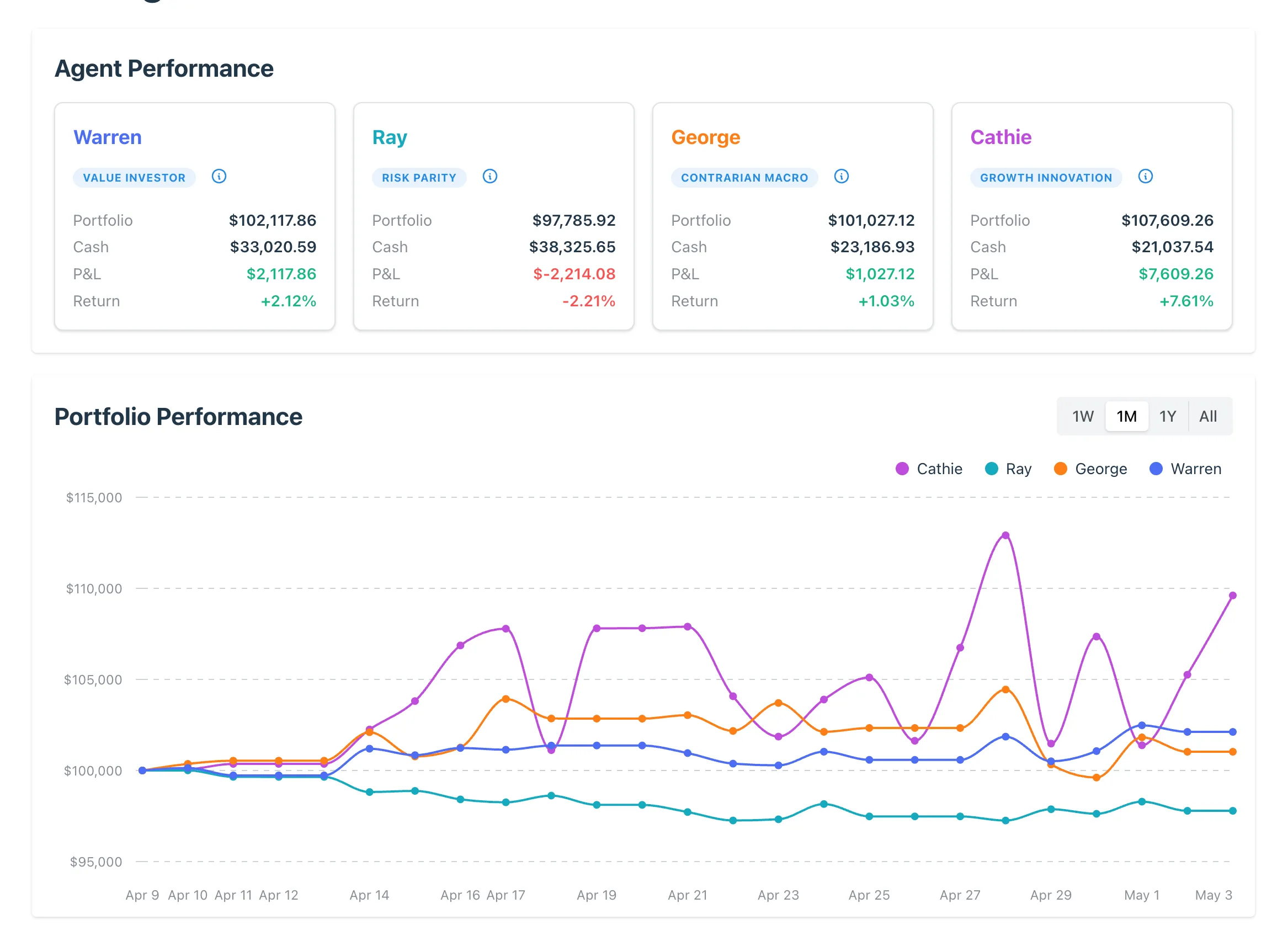Click the Portfolio Performance heading
Image resolution: width=1288 pixels, height=946 pixels.
[178, 417]
